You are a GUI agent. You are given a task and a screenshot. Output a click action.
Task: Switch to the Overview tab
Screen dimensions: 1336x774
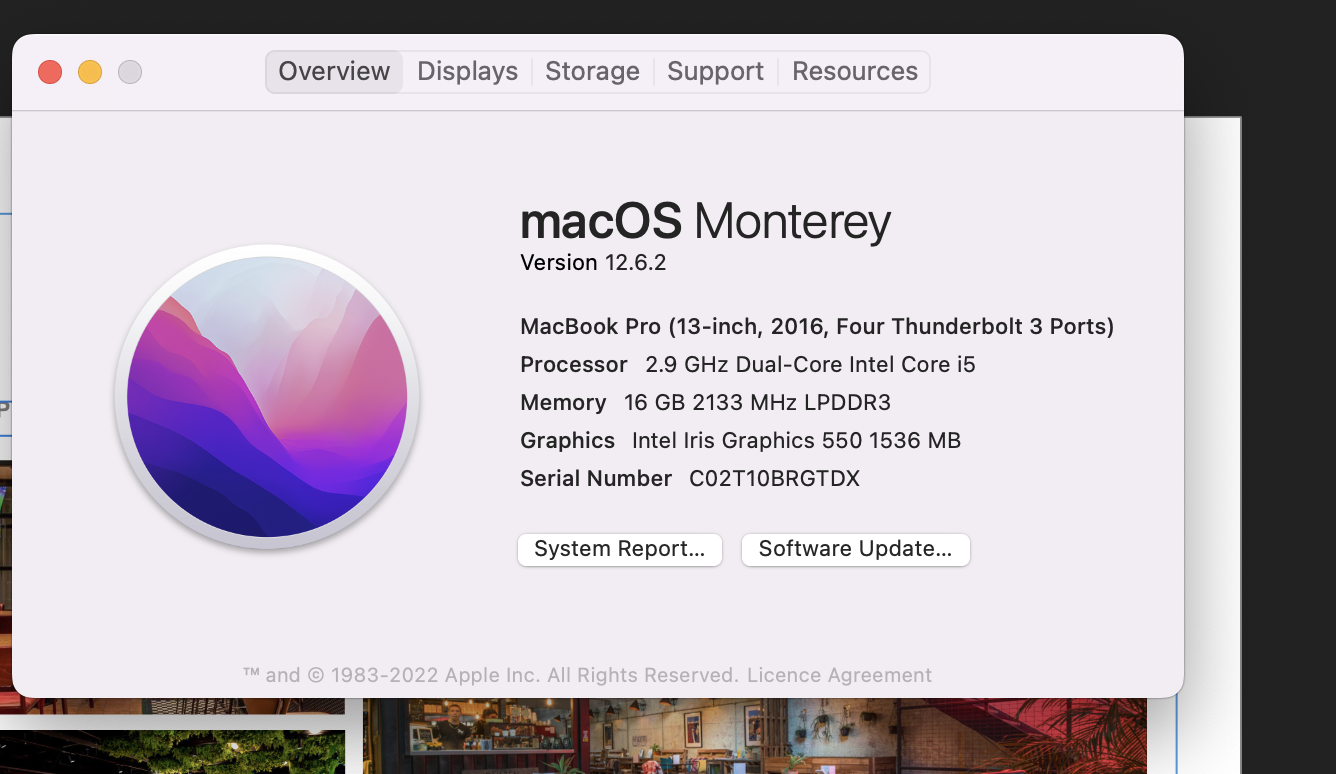tap(334, 72)
